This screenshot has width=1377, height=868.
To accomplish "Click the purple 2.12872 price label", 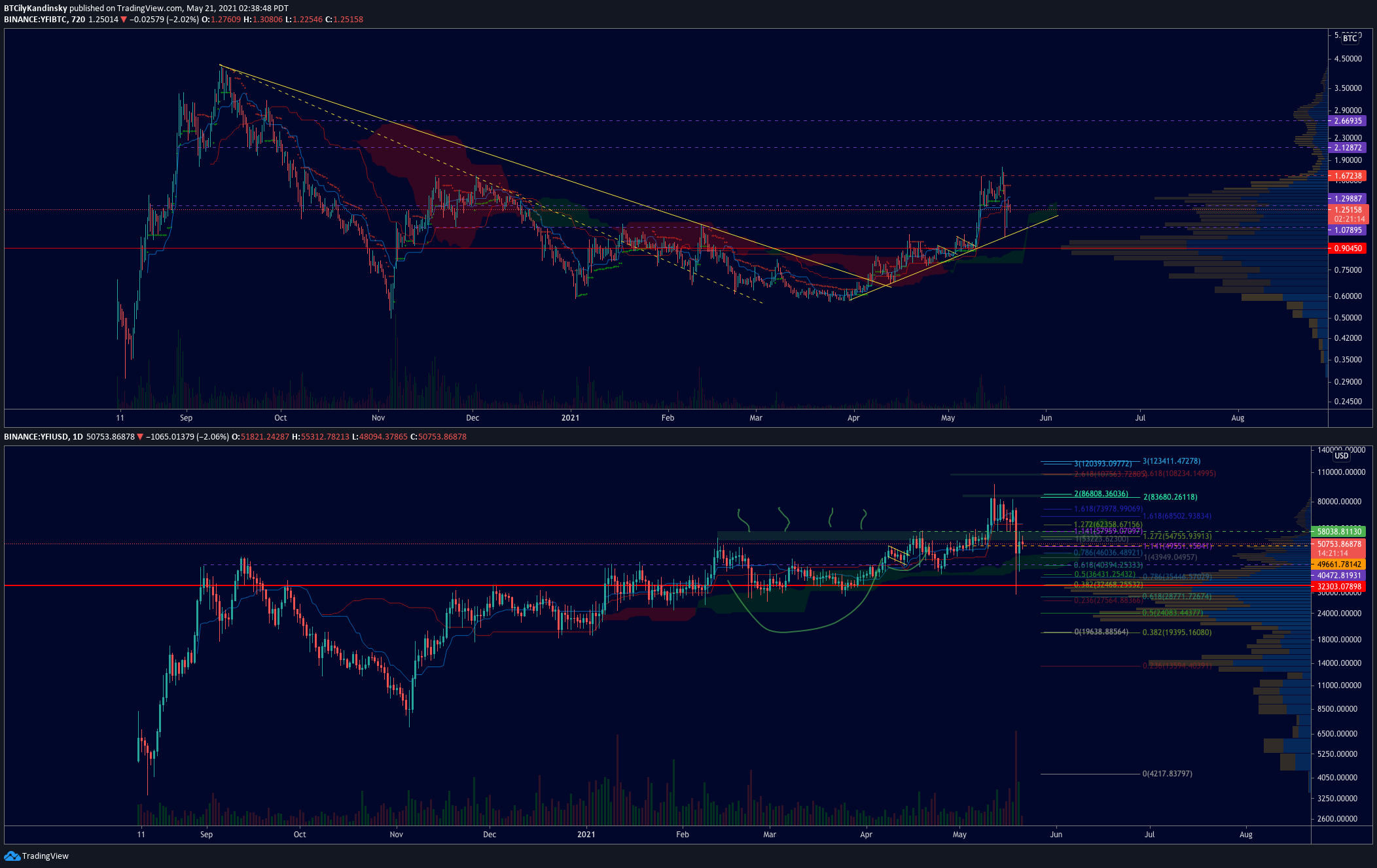I will [1348, 148].
